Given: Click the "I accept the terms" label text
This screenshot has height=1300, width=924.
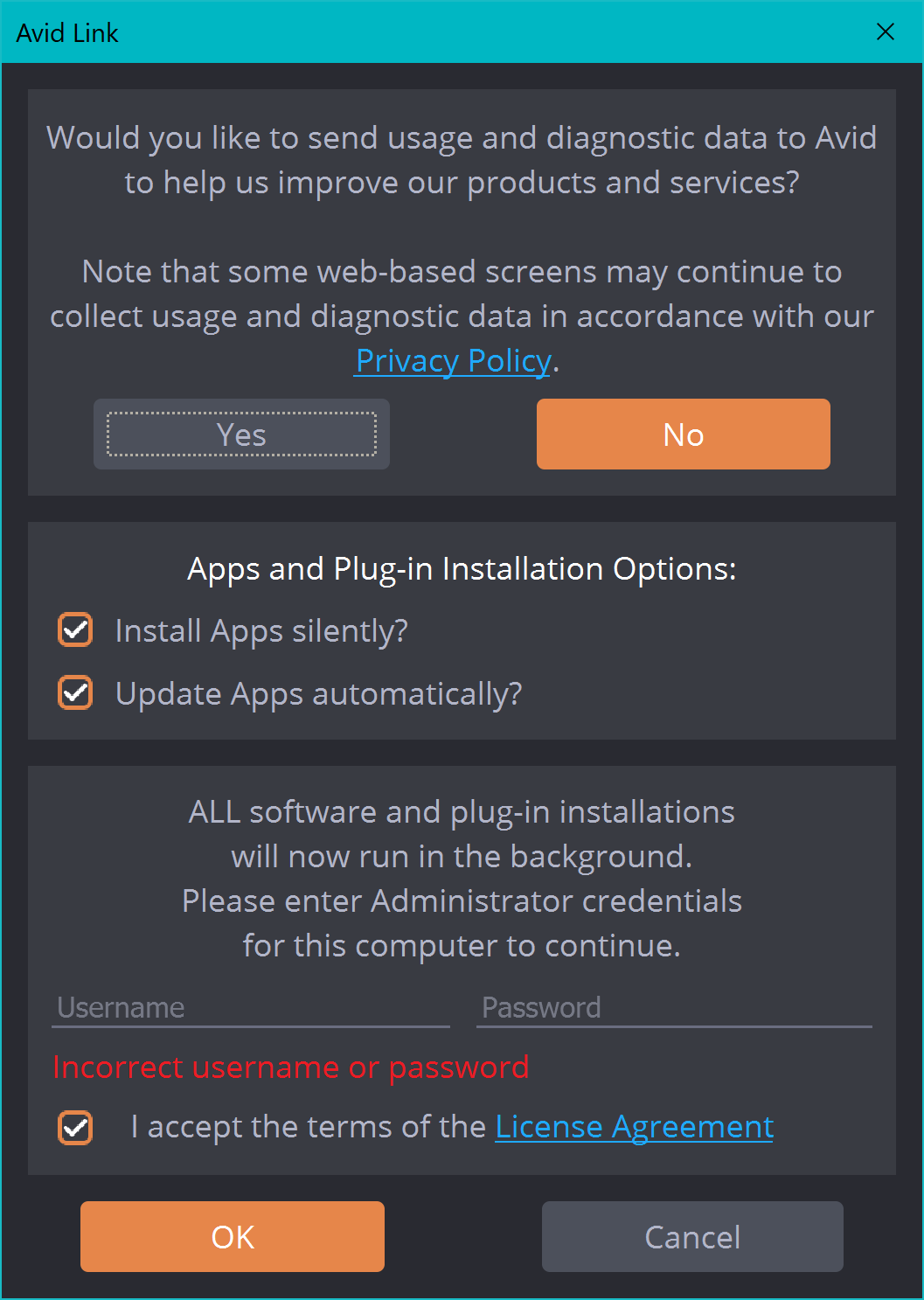Looking at the screenshot, I should point(308,1127).
